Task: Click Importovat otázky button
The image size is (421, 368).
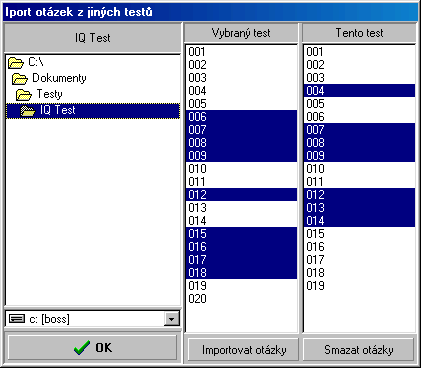Action: click(243, 350)
